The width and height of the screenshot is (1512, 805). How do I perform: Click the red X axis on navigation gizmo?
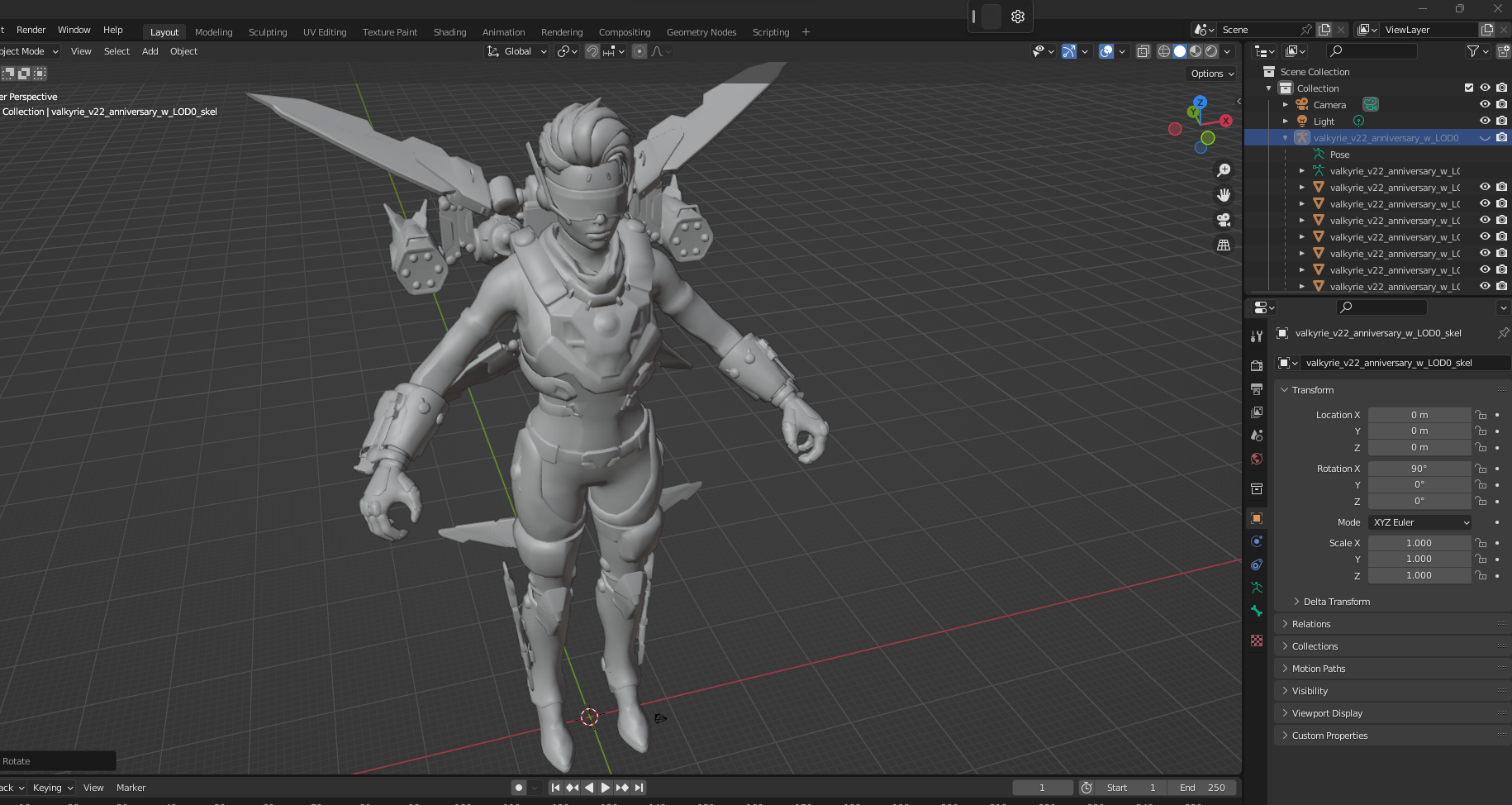1226,121
